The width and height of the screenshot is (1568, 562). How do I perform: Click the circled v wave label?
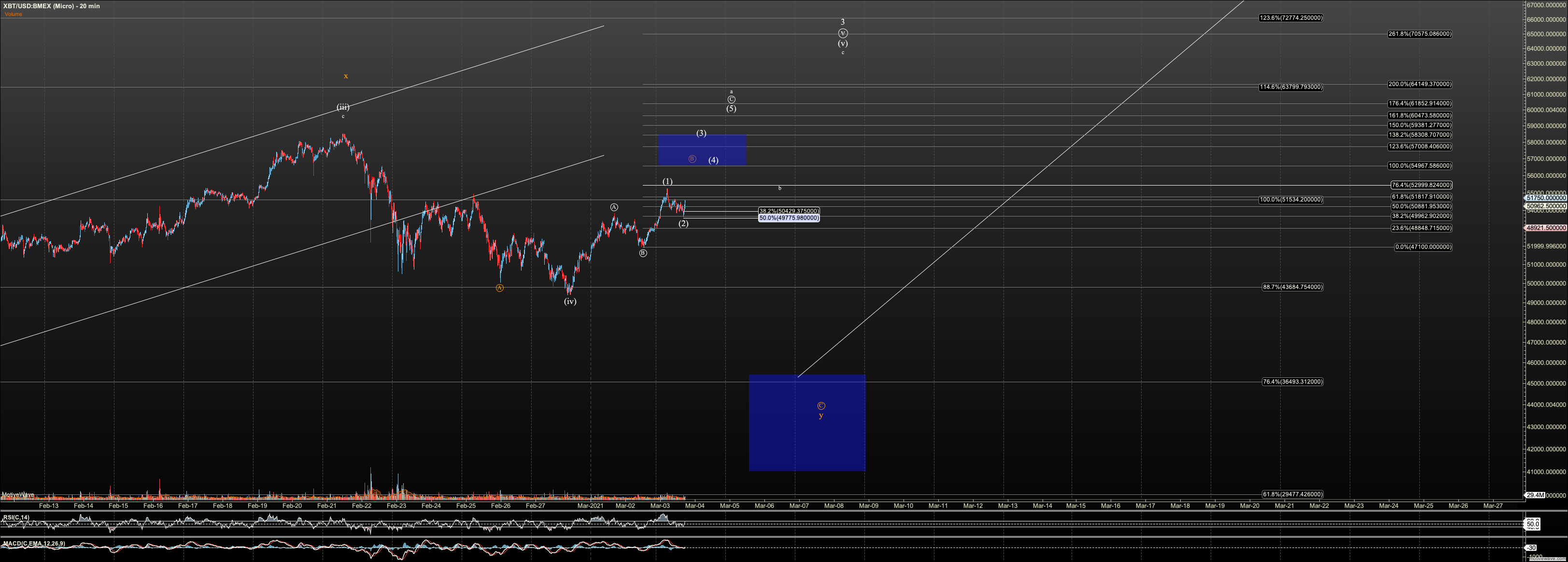[843, 33]
